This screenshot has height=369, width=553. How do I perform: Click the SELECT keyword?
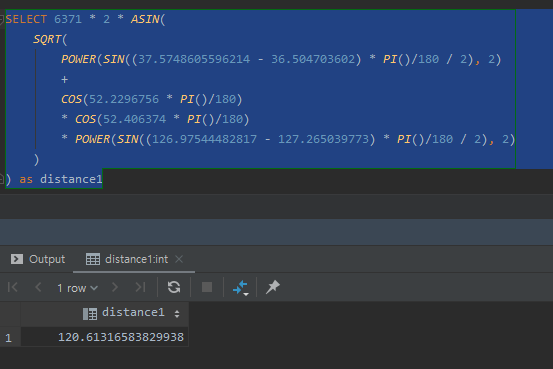click(26, 19)
